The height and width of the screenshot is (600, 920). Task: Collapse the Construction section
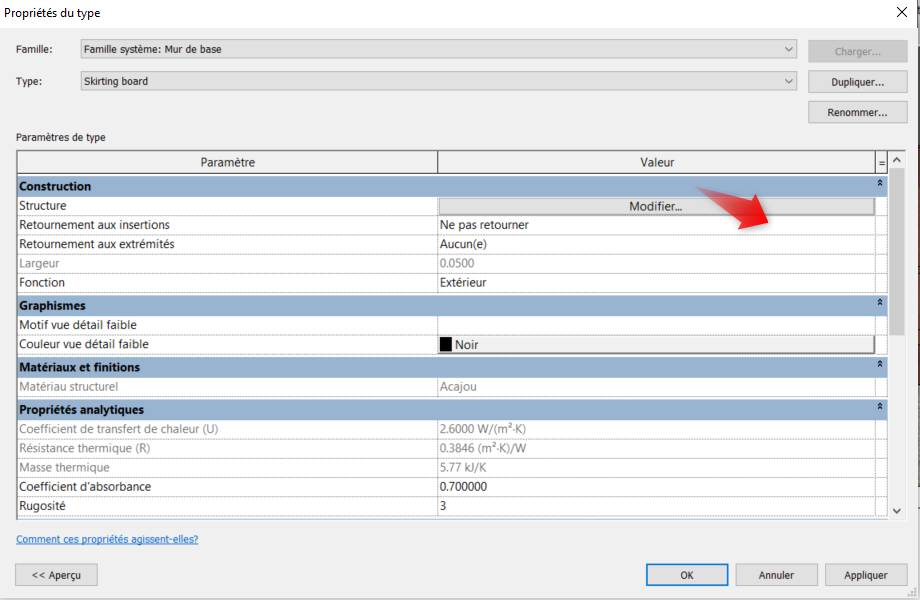[880, 185]
